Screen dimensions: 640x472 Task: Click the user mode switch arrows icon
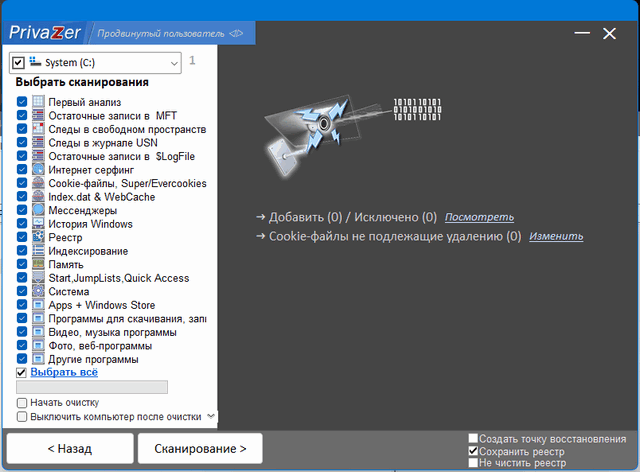click(236, 33)
